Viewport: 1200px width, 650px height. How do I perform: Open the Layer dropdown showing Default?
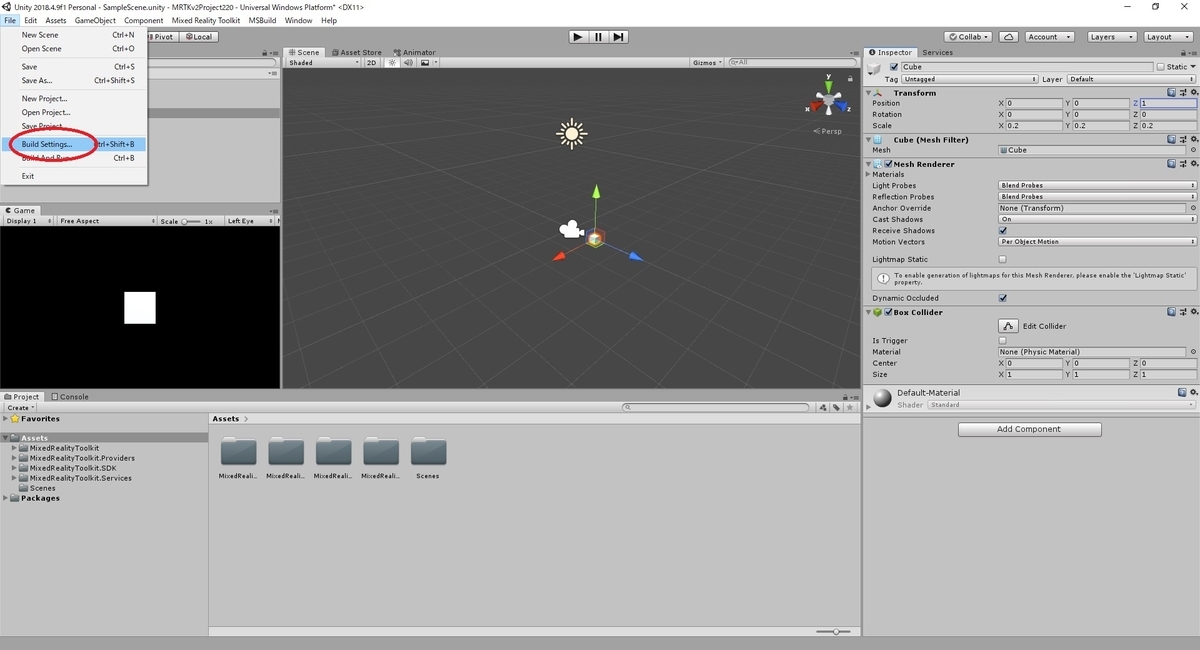[1132, 79]
